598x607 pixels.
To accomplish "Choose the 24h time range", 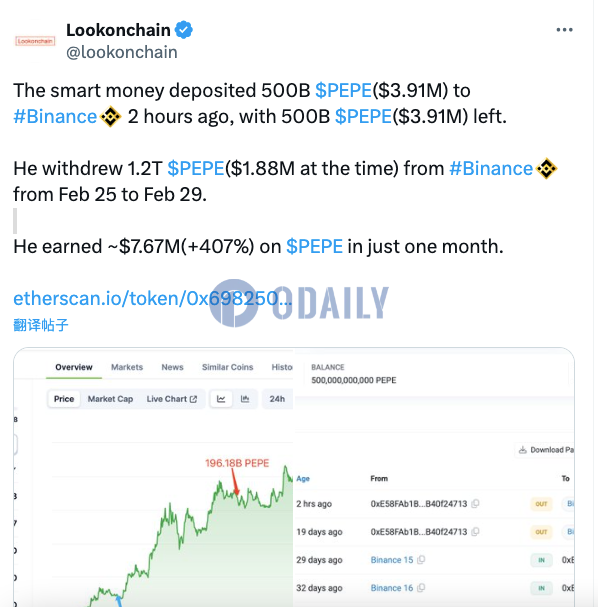I will [x=277, y=399].
